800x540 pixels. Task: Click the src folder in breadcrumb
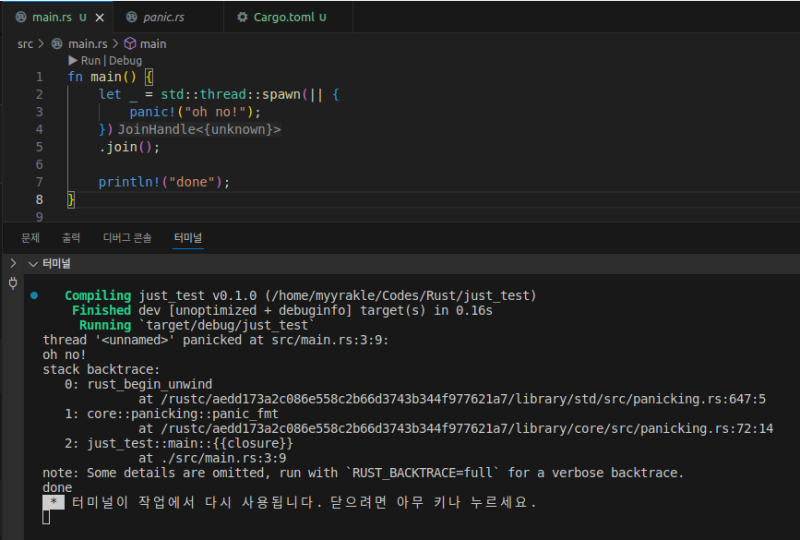25,44
